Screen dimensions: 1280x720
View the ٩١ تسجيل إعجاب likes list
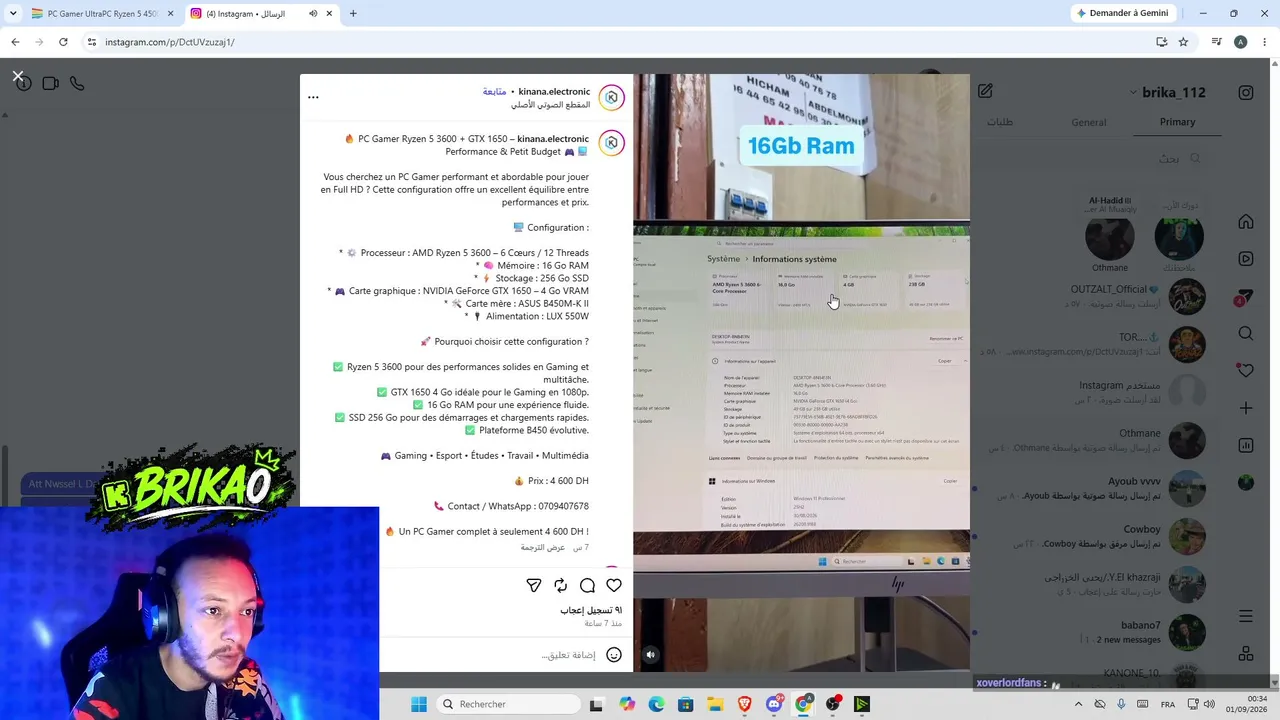pyautogui.click(x=591, y=609)
